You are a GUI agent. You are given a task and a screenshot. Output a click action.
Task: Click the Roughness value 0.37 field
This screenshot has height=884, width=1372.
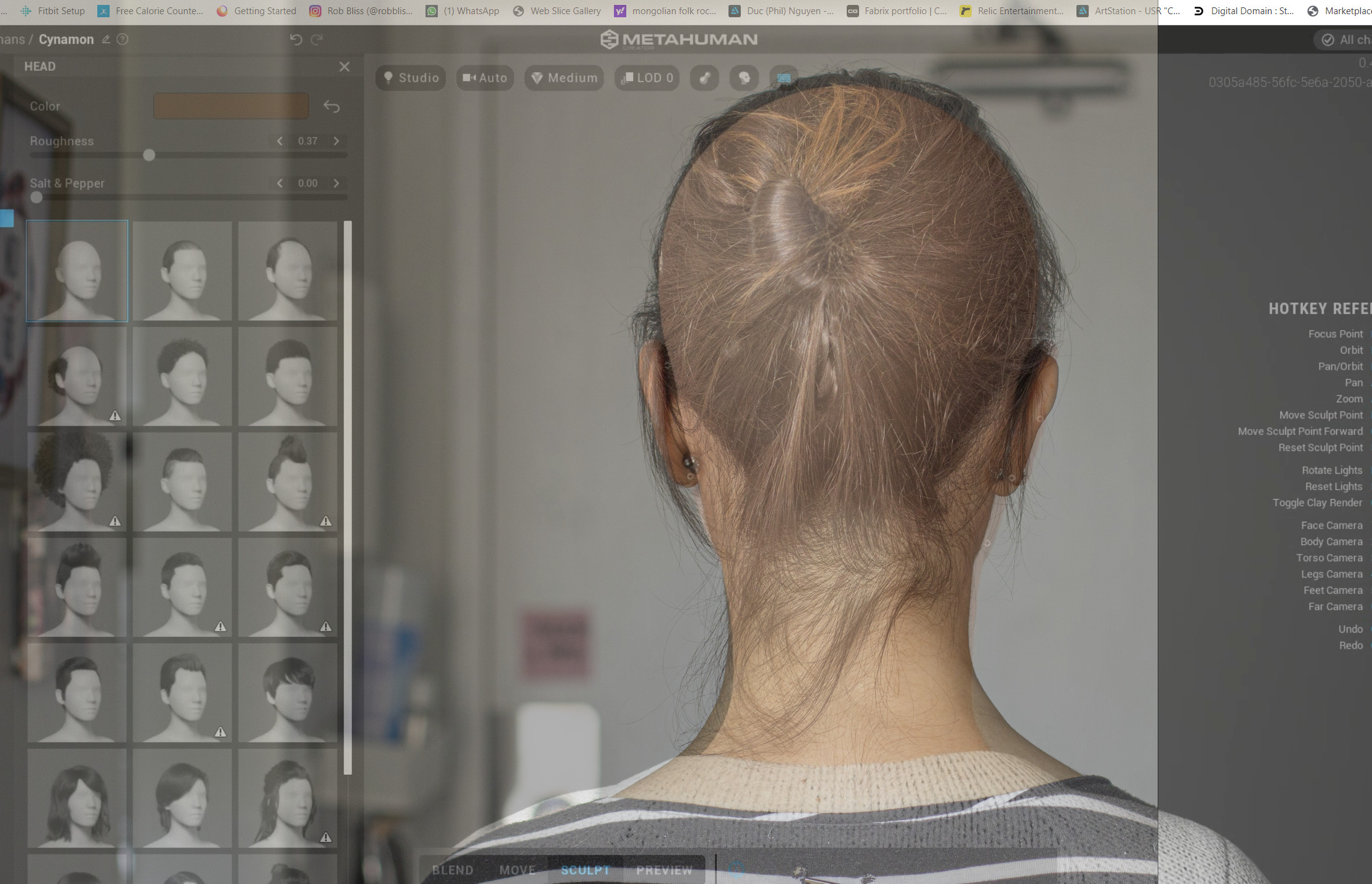coord(308,141)
